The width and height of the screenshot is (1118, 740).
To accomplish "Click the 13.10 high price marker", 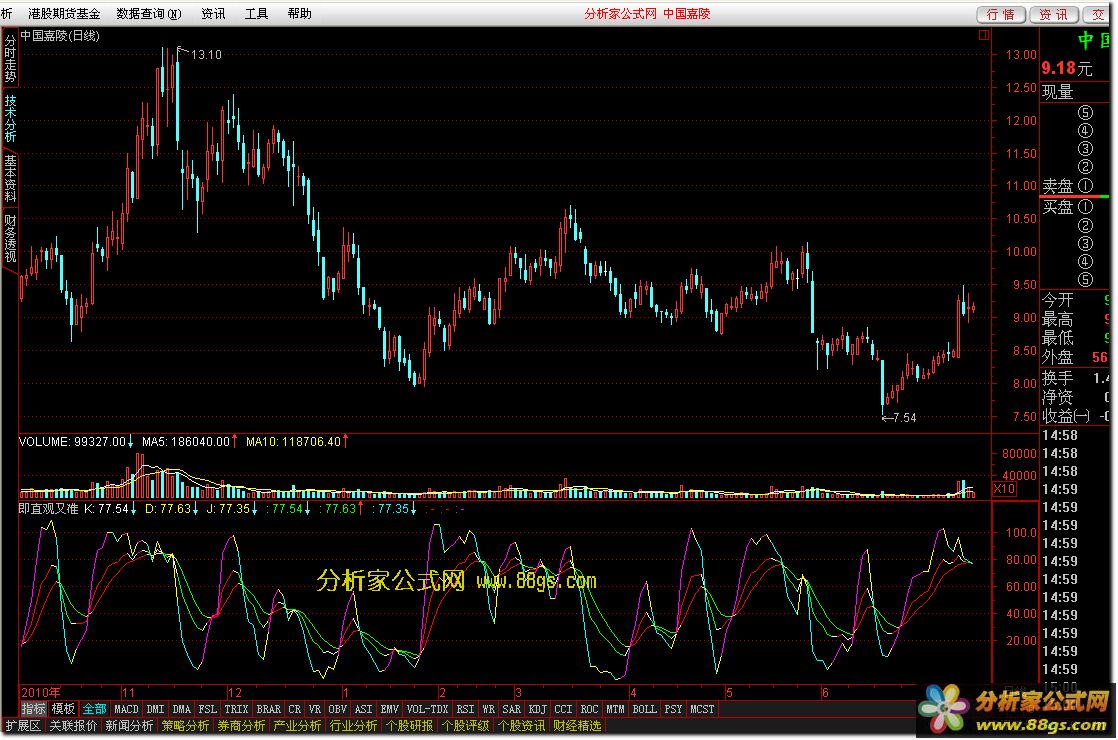I will coord(206,55).
